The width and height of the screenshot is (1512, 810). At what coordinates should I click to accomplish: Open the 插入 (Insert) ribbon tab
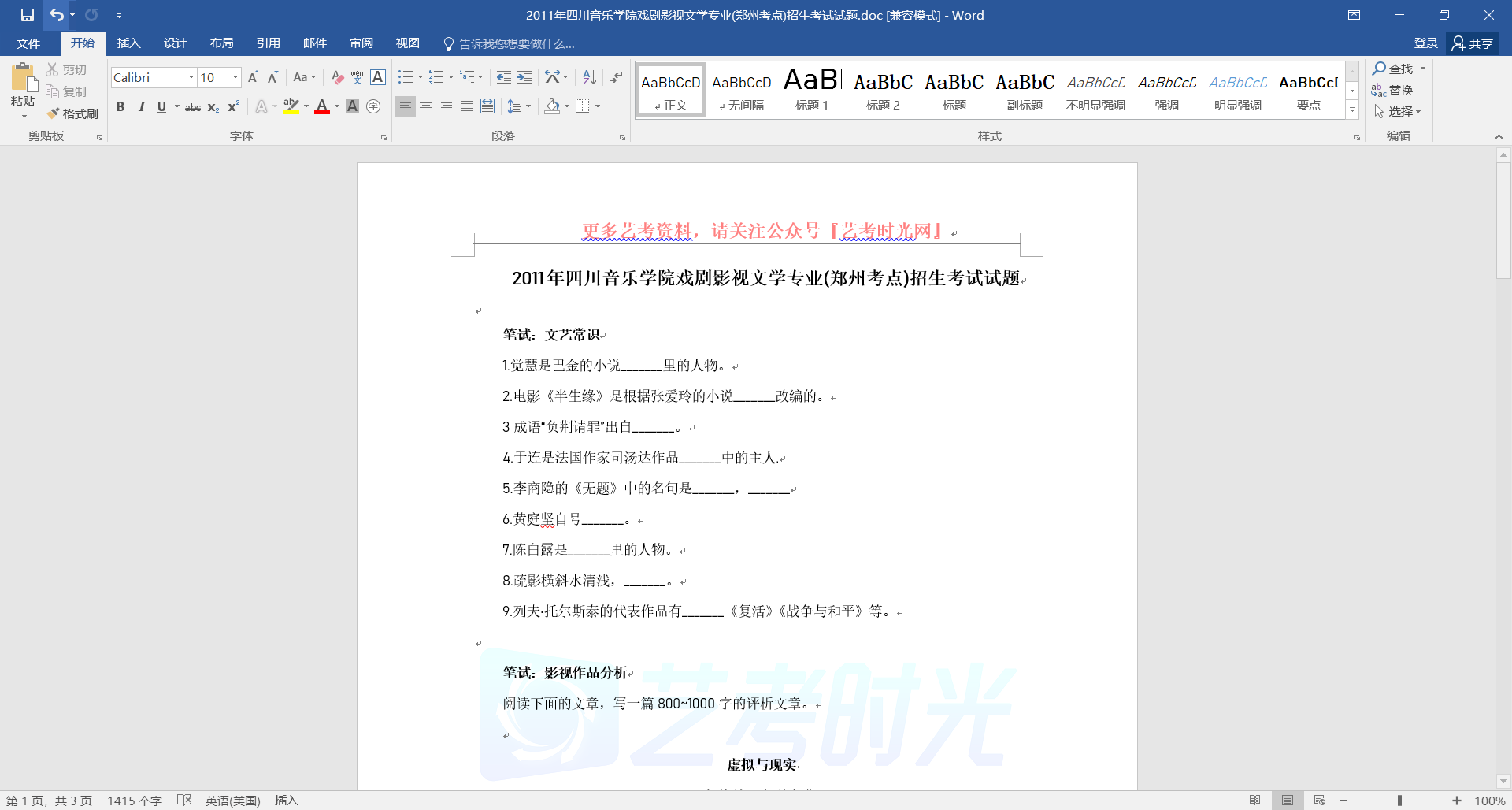click(128, 43)
